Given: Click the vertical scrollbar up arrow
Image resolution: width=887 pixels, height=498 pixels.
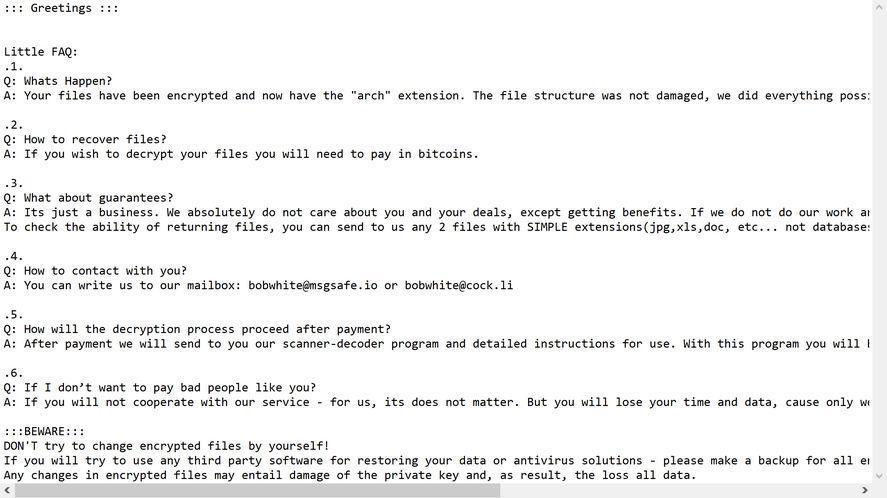Looking at the screenshot, I should (879, 6).
